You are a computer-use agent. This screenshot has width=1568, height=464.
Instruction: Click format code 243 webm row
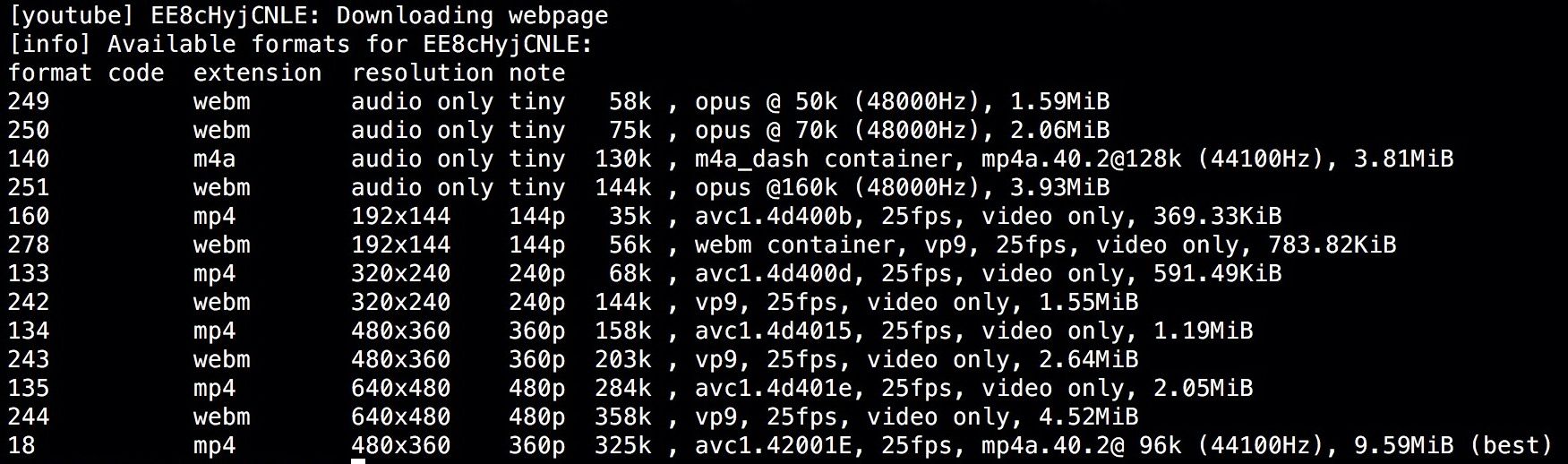point(573,360)
